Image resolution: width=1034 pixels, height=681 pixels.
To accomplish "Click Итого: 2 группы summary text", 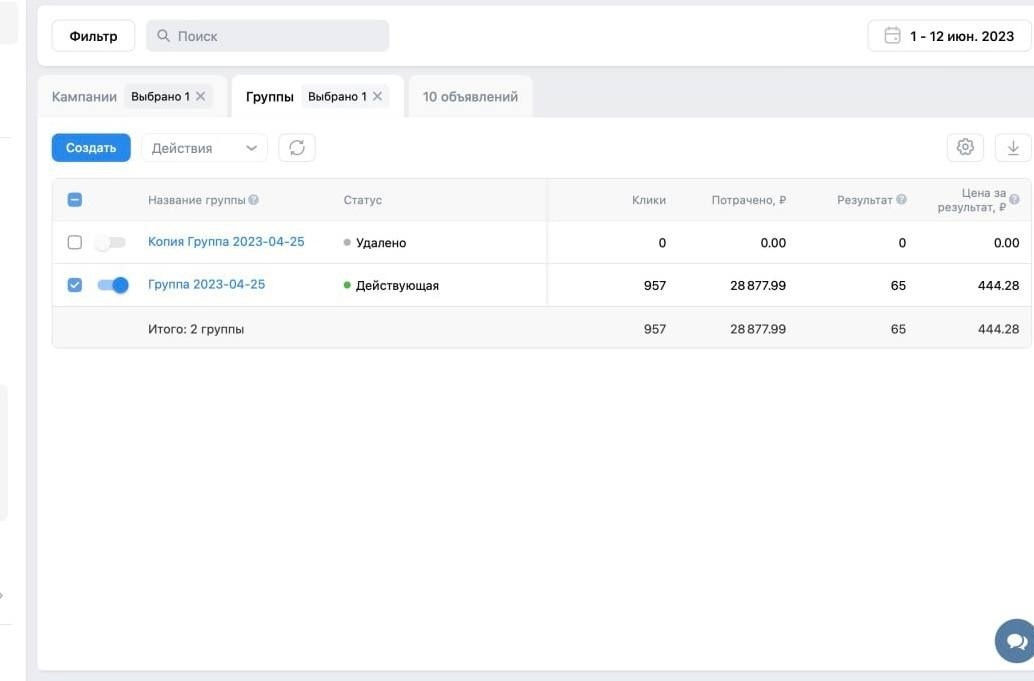I will coord(196,329).
